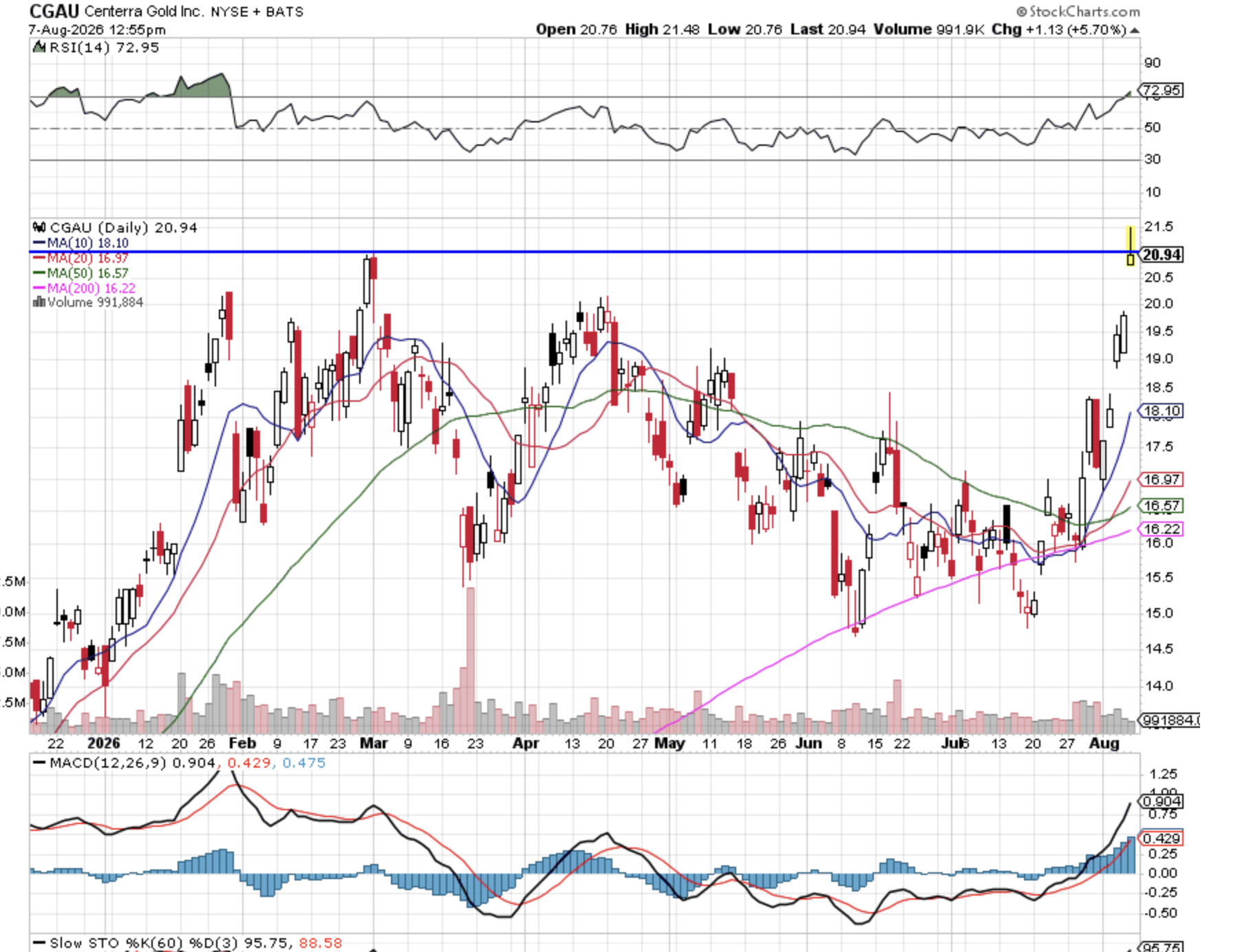The height and width of the screenshot is (952, 1240).
Task: Click the 16.57 MA value tag on the right axis
Action: click(x=1162, y=506)
